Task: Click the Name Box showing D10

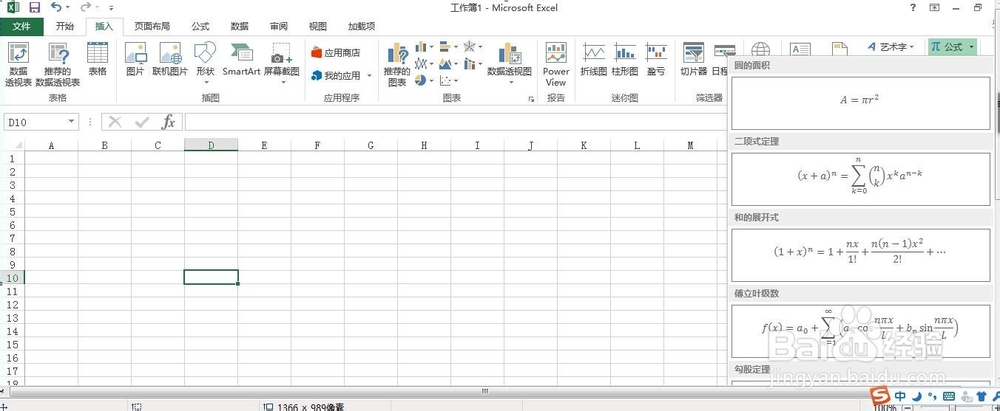Action: coord(34,121)
